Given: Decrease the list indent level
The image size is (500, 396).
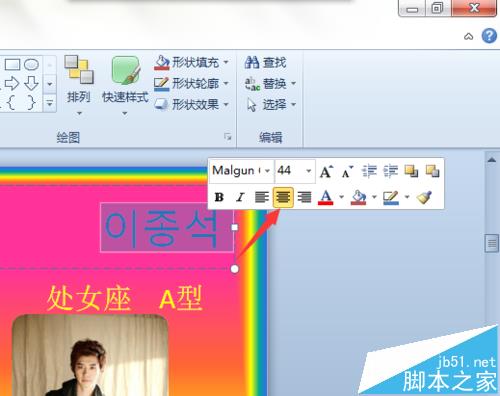Looking at the screenshot, I should point(369,171).
